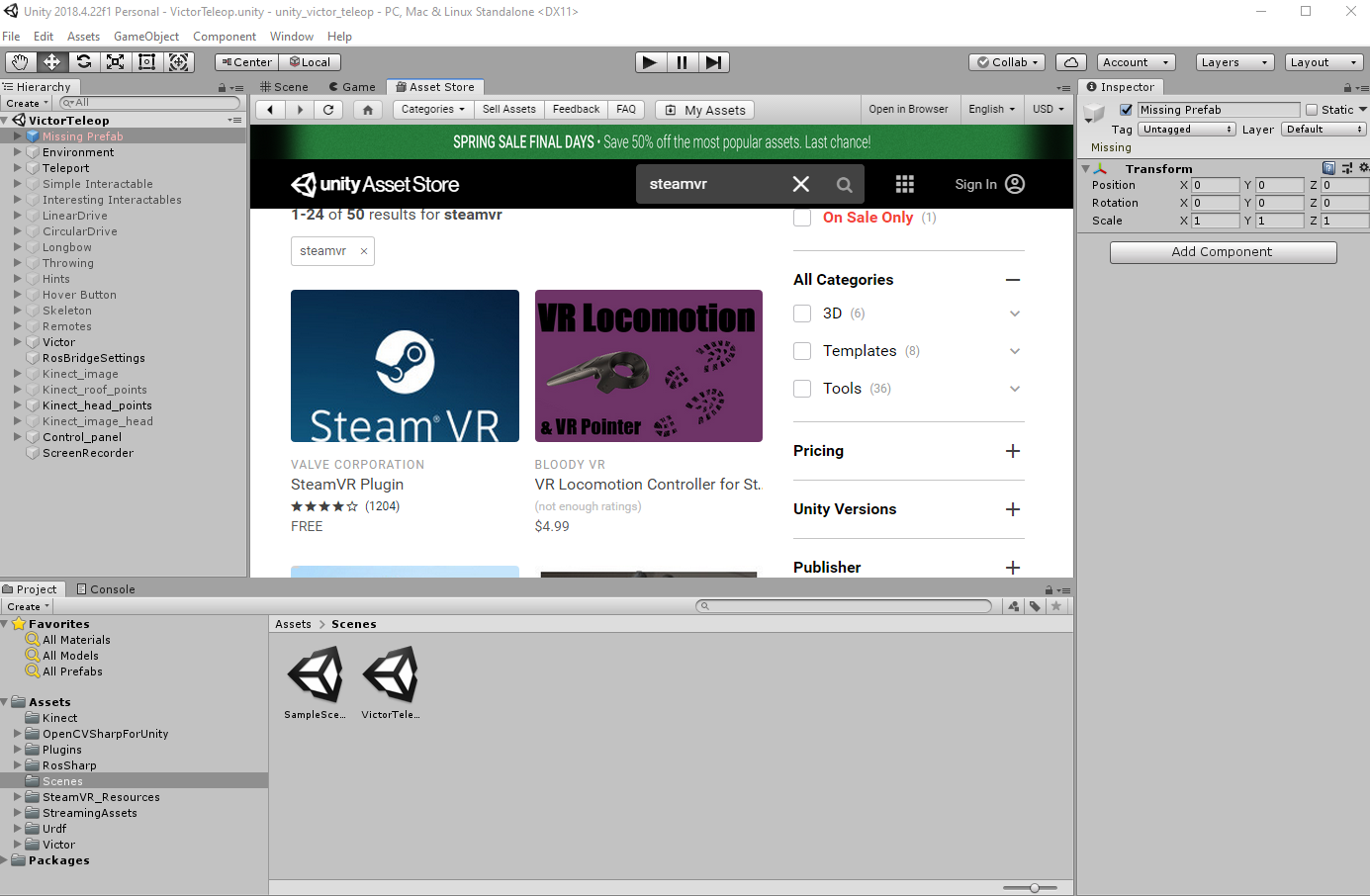Viewport: 1370px width, 896px height.
Task: Select the Rect Transform tool
Action: coord(146,61)
